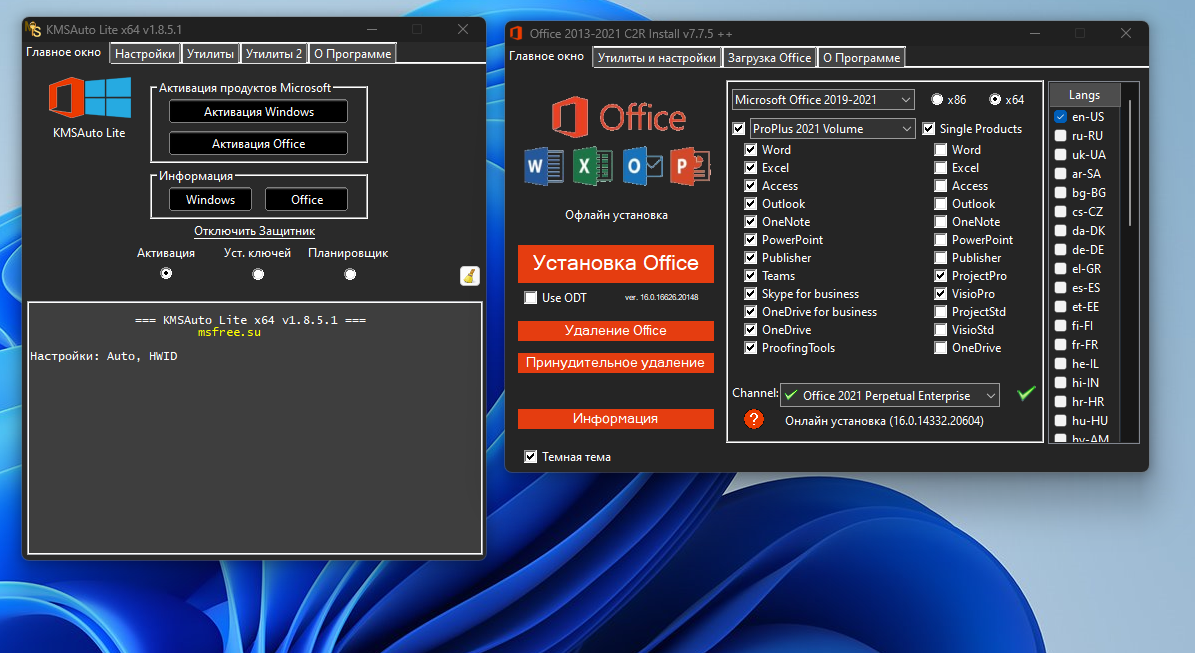This screenshot has height=653, width=1195.
Task: Click KMSAuto Lite title bar app icon
Action: pos(33,29)
